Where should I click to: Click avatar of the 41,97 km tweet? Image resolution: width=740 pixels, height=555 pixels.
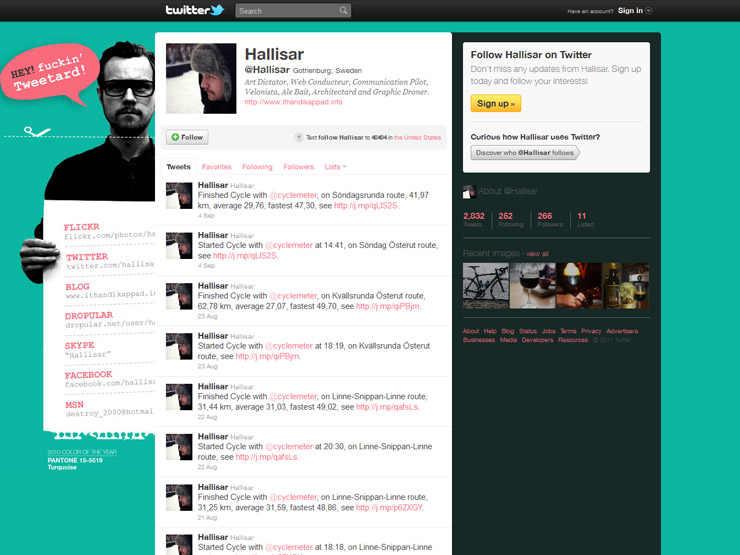click(x=179, y=195)
